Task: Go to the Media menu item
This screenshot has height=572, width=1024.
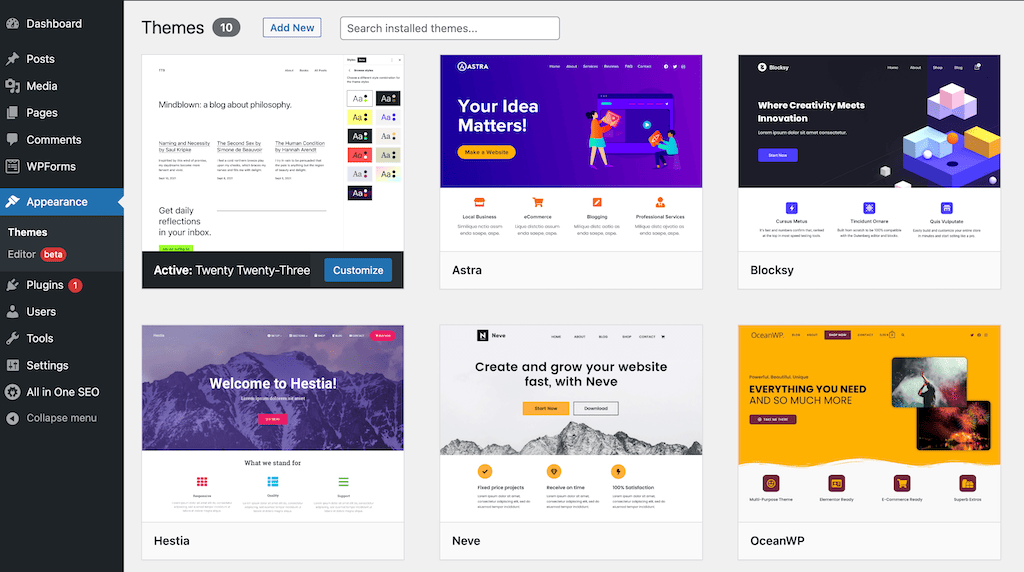Action: pos(42,86)
